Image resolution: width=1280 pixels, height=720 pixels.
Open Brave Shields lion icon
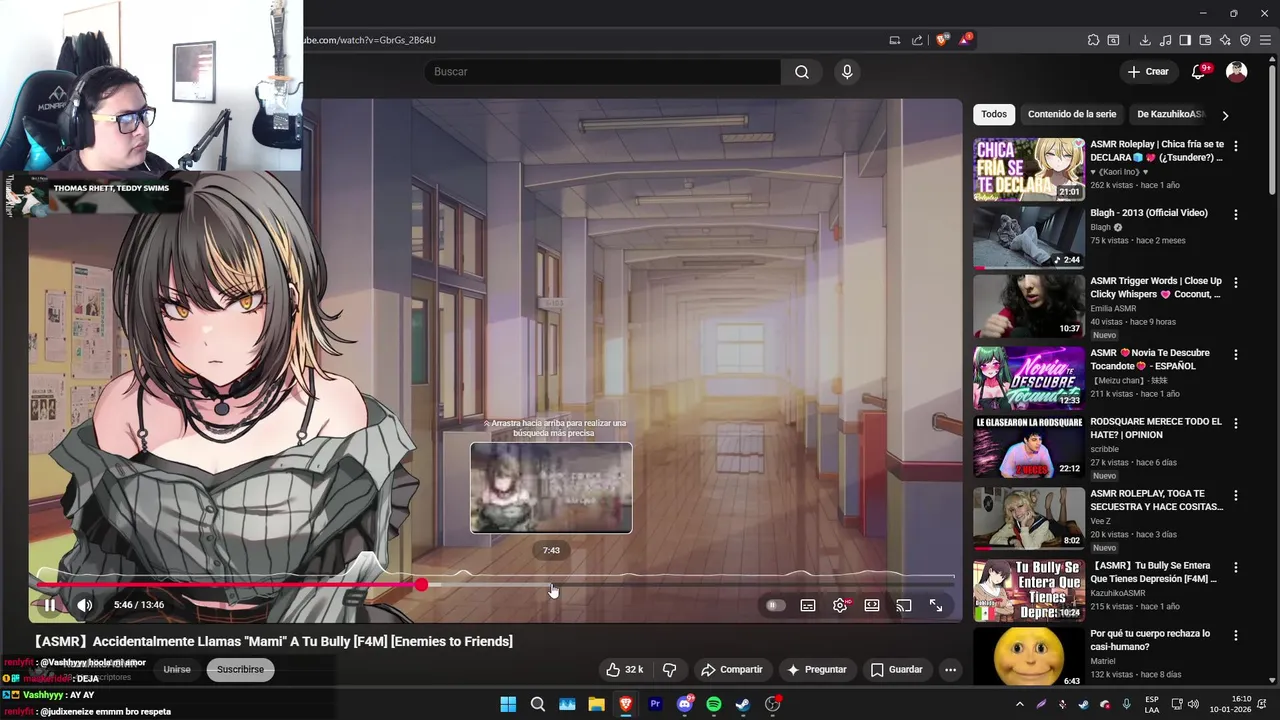coord(942,40)
